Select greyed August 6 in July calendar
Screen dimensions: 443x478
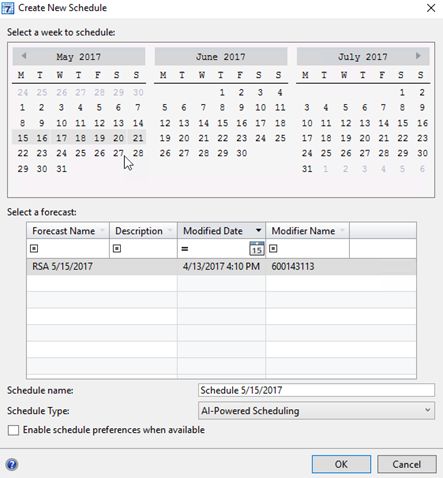(422, 169)
